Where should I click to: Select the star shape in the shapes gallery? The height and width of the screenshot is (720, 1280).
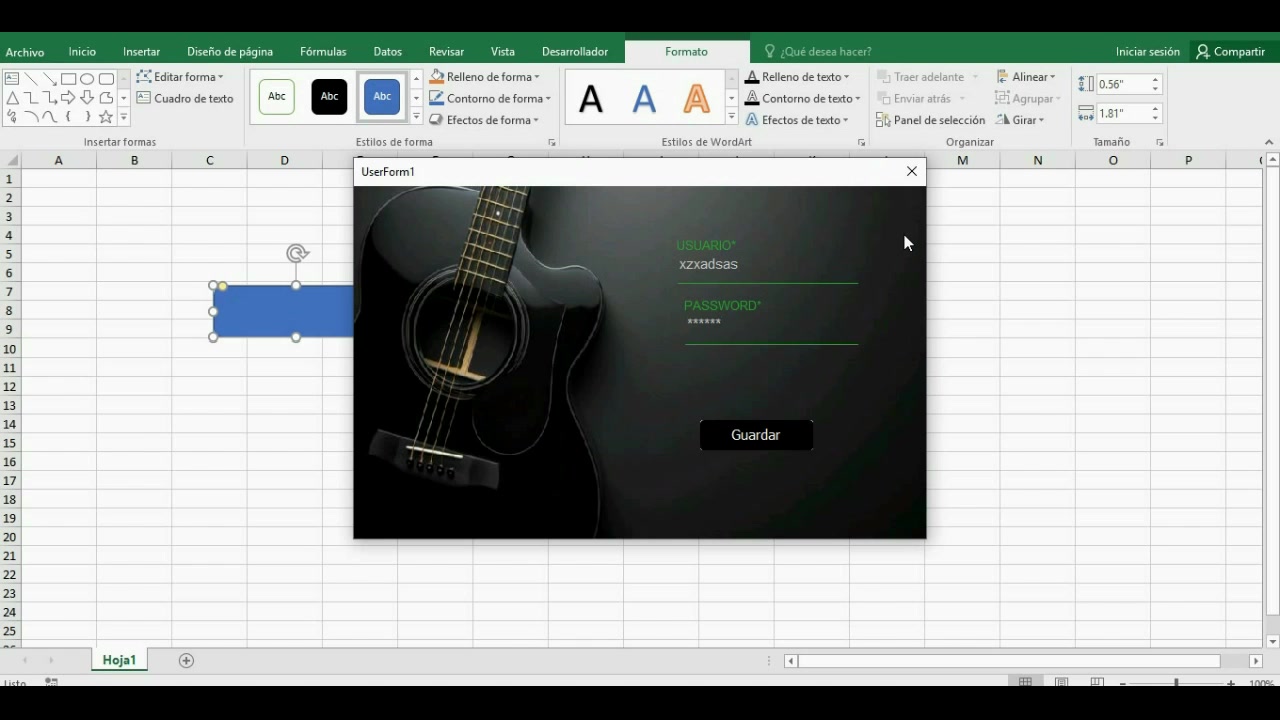point(105,117)
